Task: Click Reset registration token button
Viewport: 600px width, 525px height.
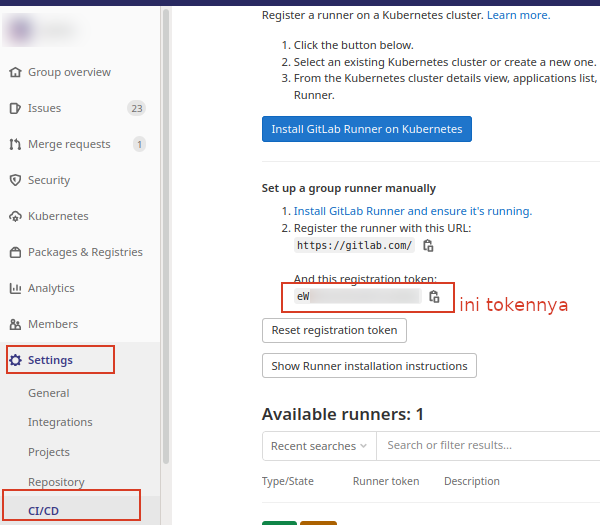Action: click(334, 330)
